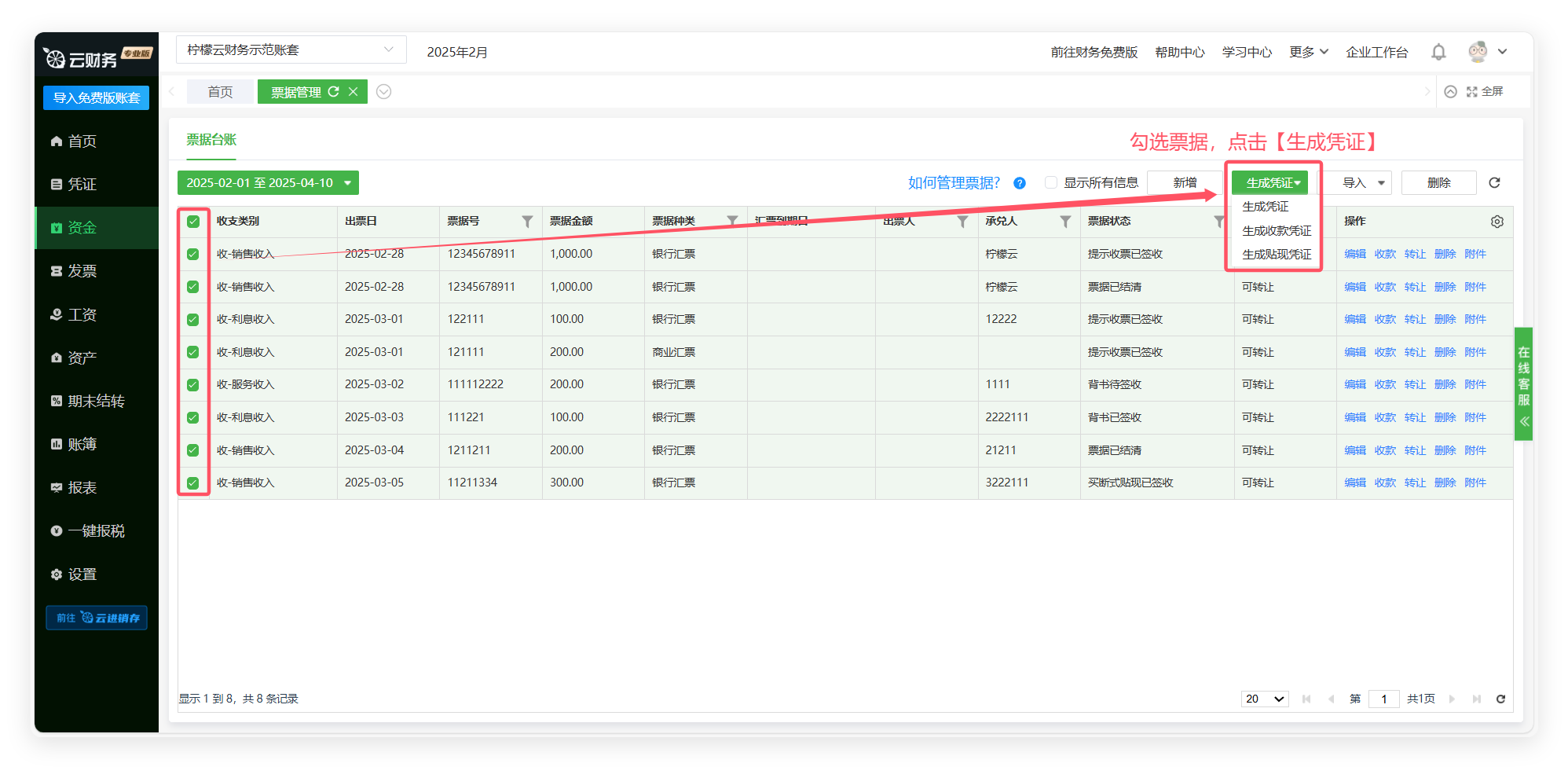Uncheck the select-all checkbox in table header
The image size is (1568, 767).
click(x=193, y=222)
